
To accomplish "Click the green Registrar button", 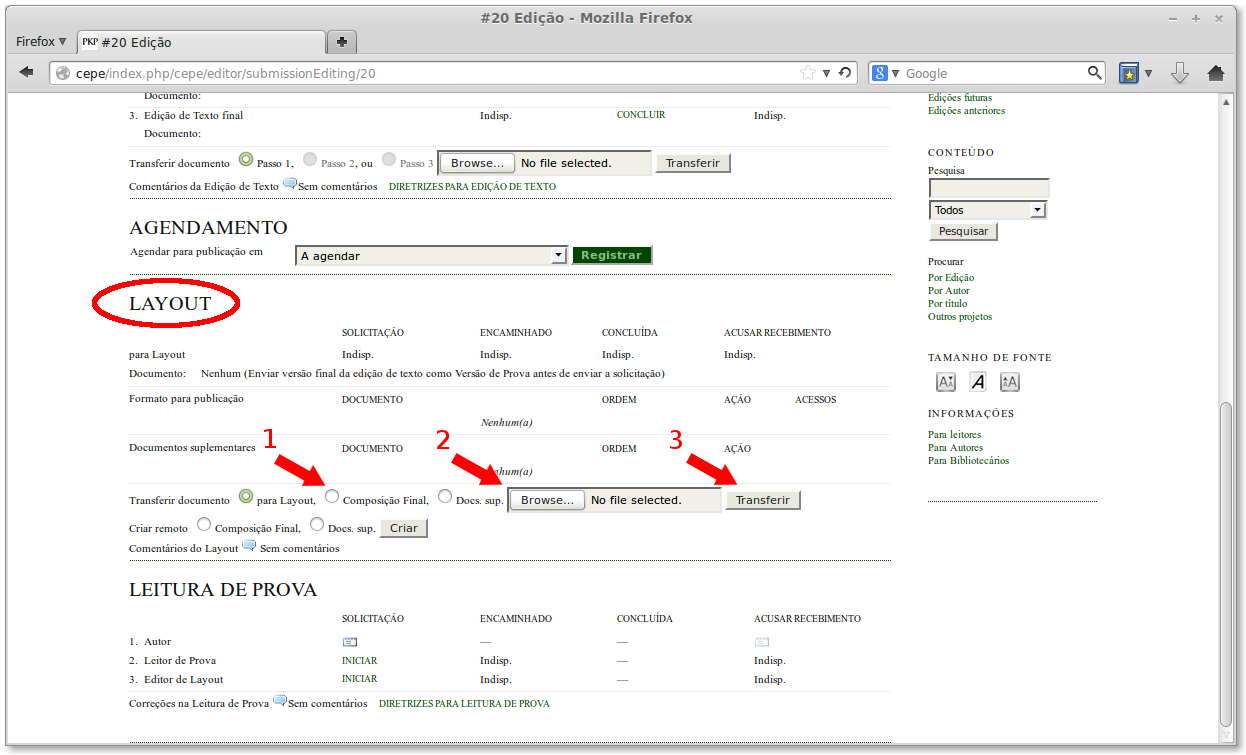I will pos(611,255).
